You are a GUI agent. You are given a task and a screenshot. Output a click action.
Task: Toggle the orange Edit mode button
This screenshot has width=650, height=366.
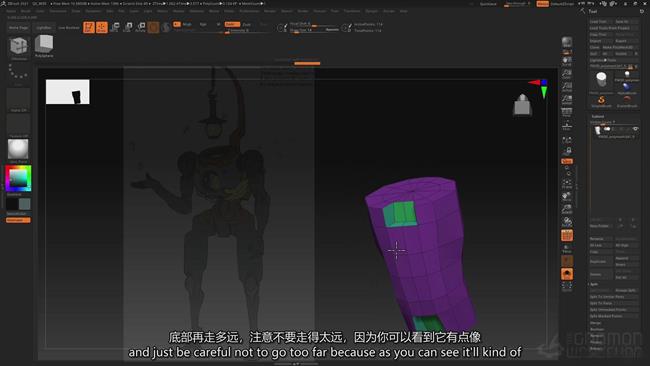[x=89, y=27]
